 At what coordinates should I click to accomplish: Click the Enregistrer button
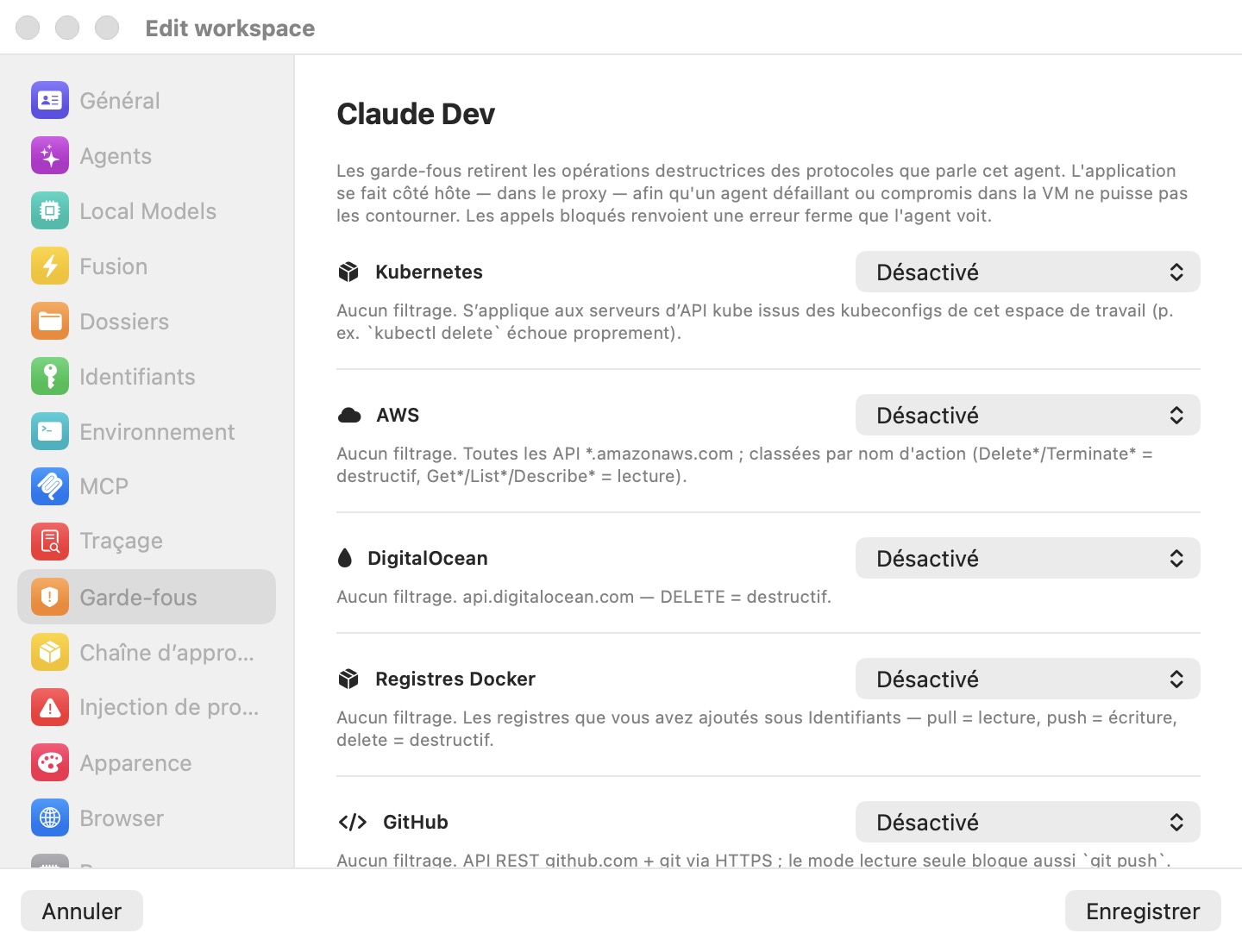pos(1143,911)
